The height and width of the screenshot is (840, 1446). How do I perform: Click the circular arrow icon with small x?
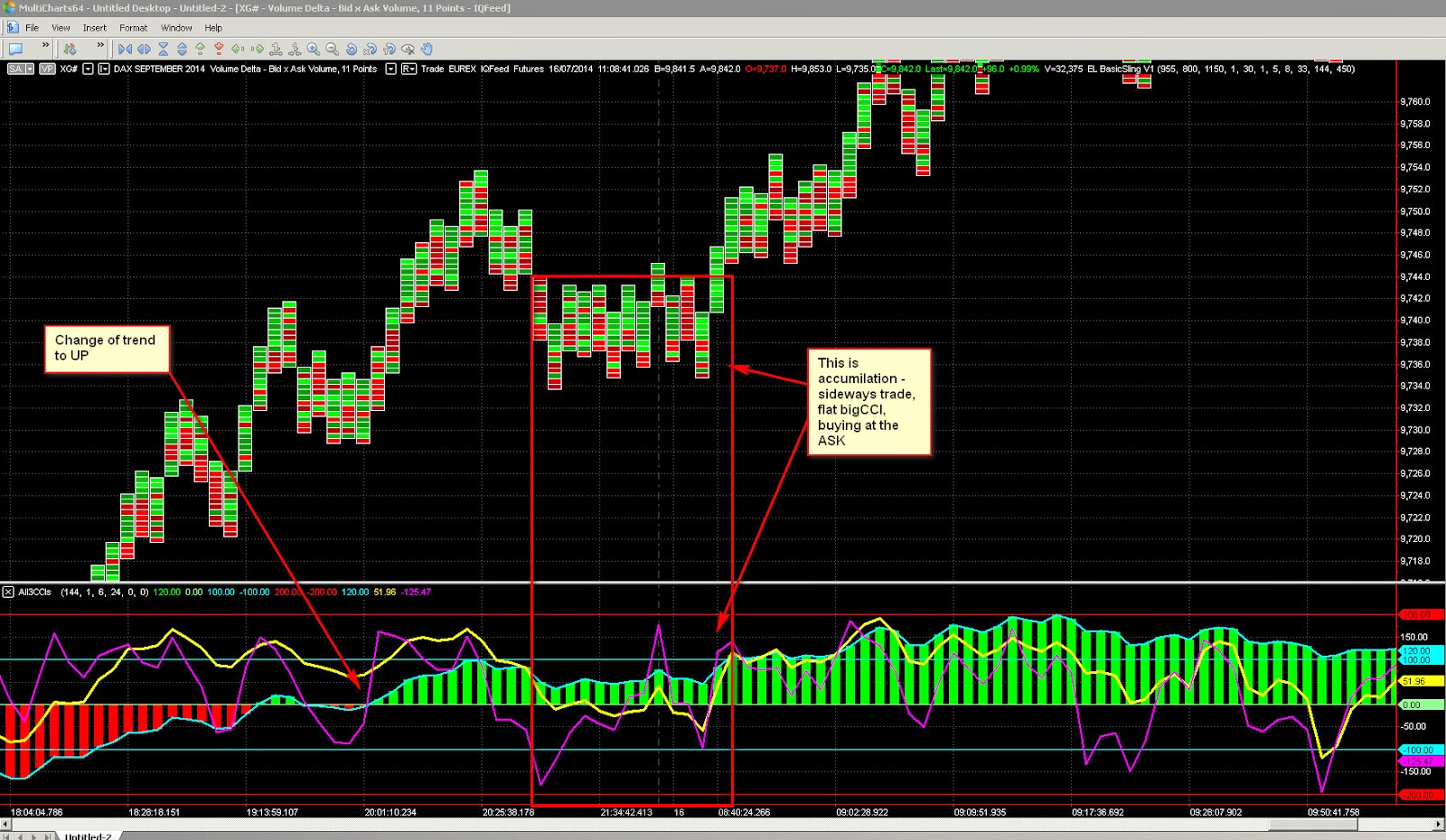[370, 49]
